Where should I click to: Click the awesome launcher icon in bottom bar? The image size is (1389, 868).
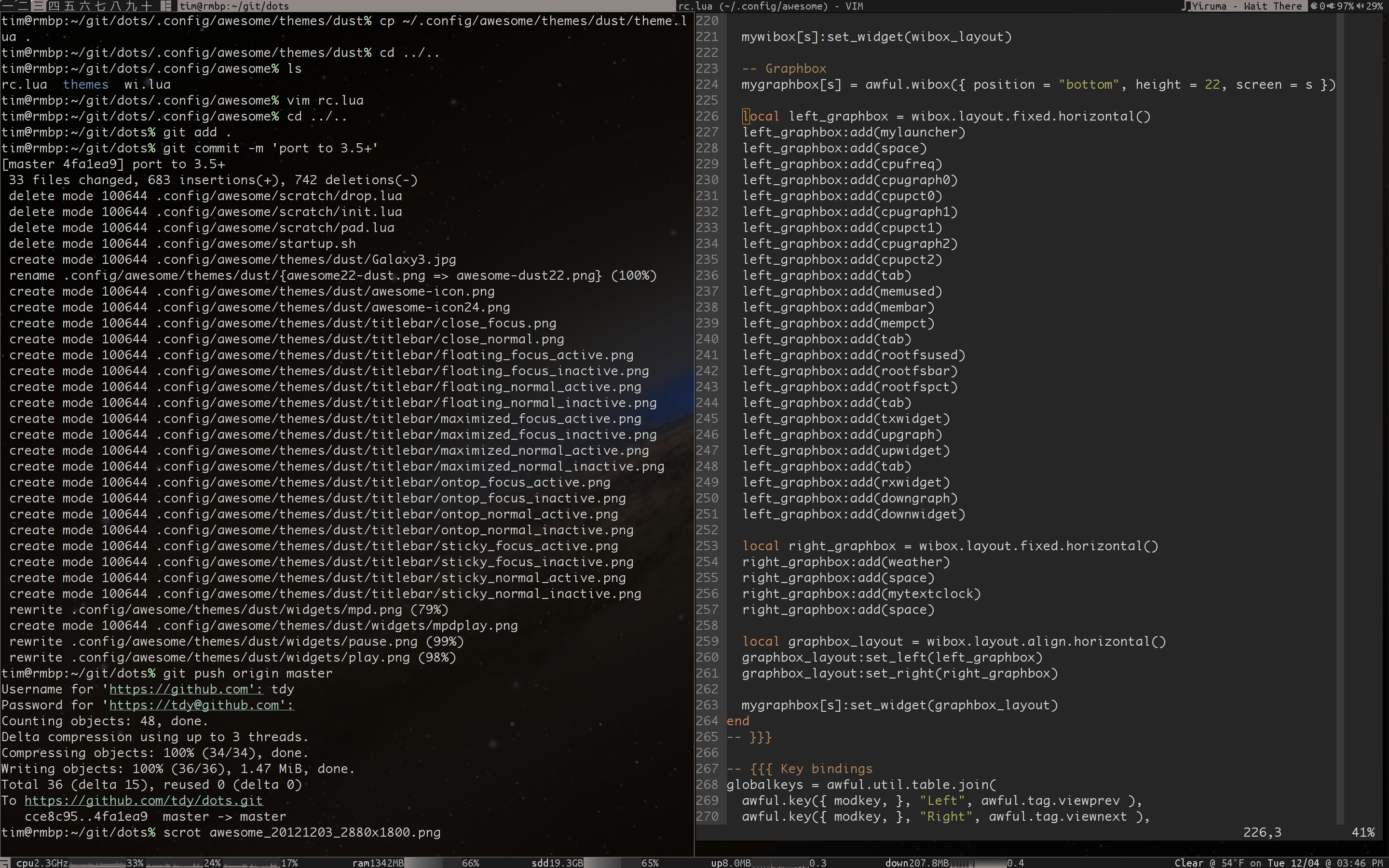click(x=5, y=863)
